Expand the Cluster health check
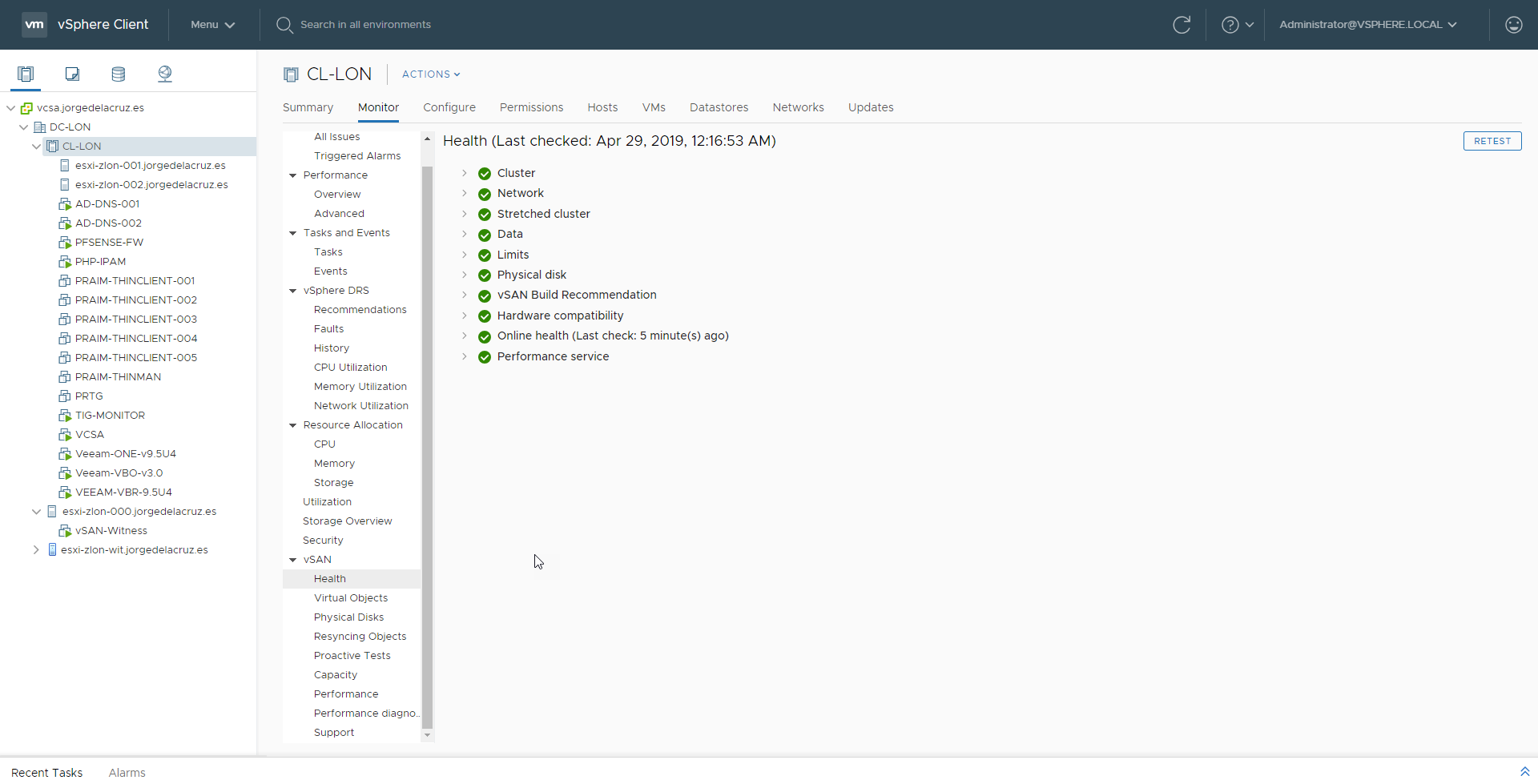Screen dimensions: 1538x784 464,173
